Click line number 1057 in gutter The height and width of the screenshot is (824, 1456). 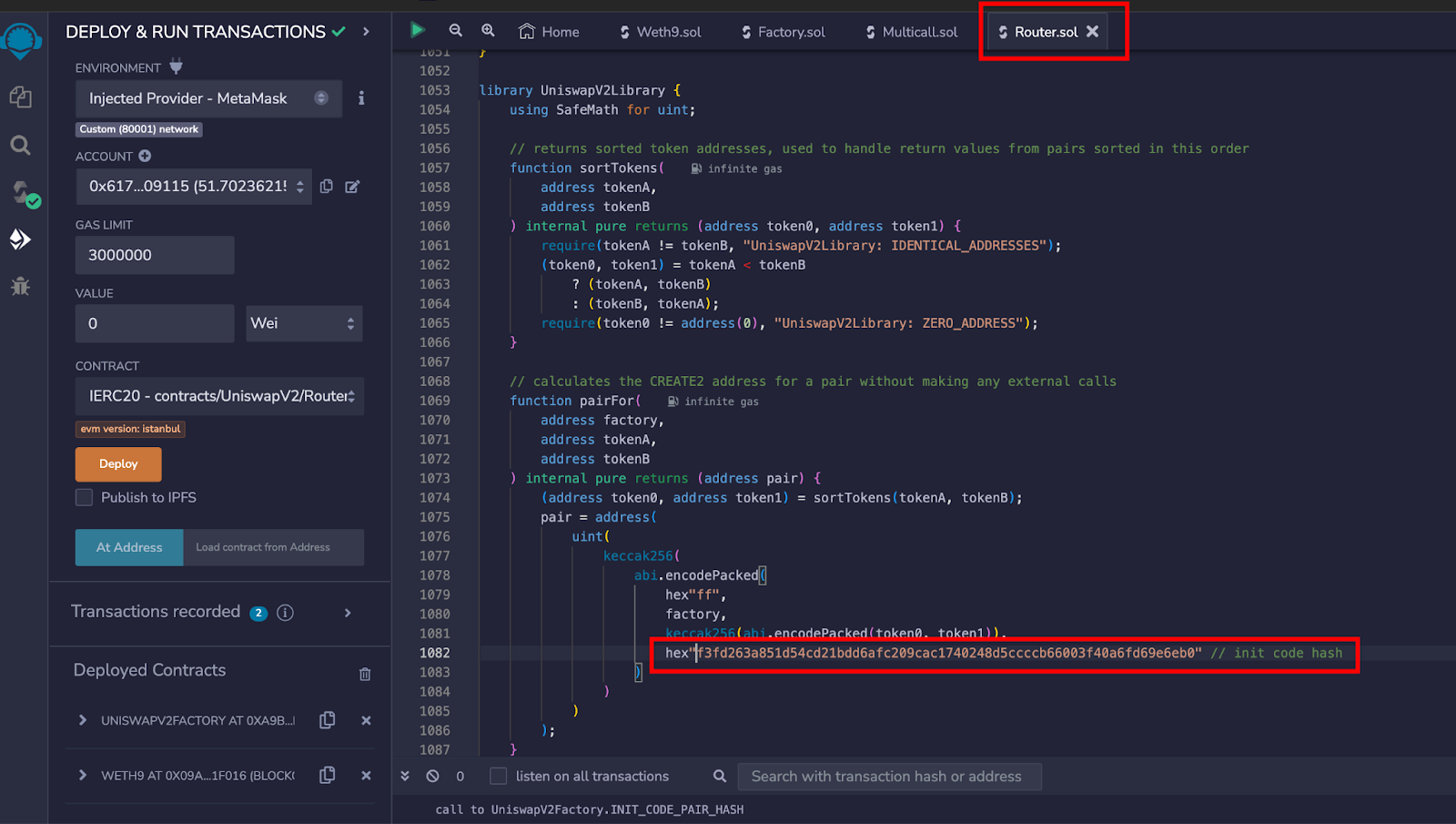click(x=435, y=168)
